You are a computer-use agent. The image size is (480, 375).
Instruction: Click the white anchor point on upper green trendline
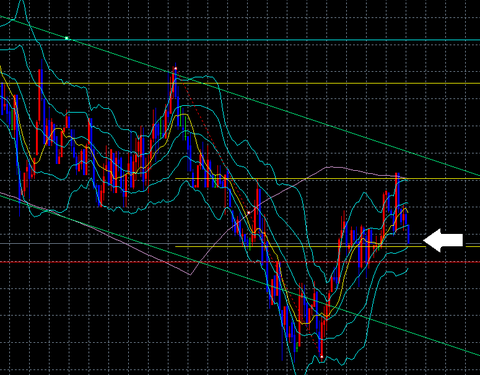[67, 38]
